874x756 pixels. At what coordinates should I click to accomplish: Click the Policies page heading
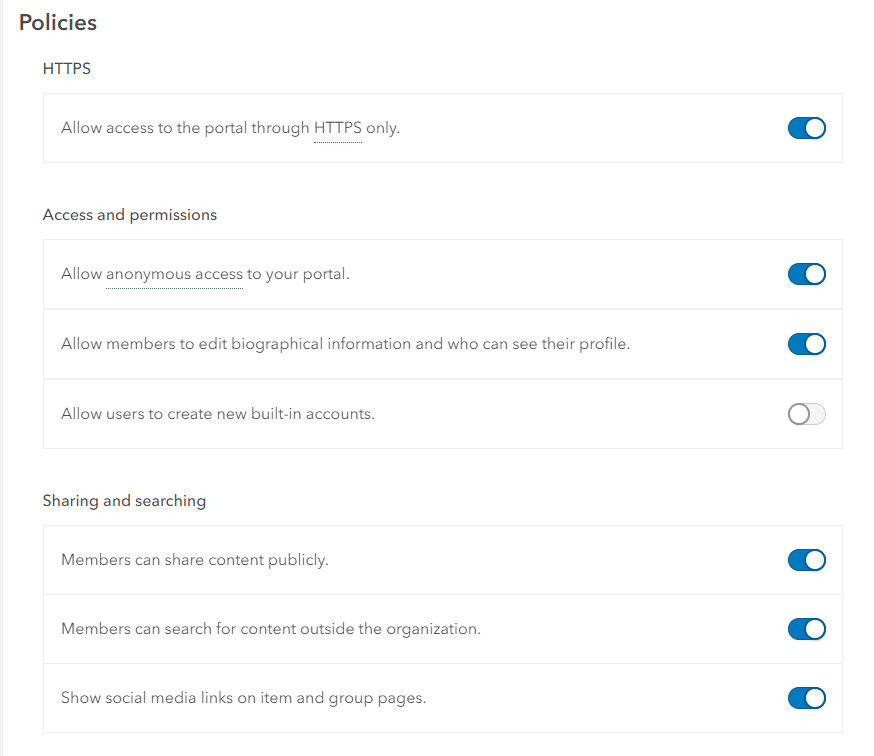point(58,22)
